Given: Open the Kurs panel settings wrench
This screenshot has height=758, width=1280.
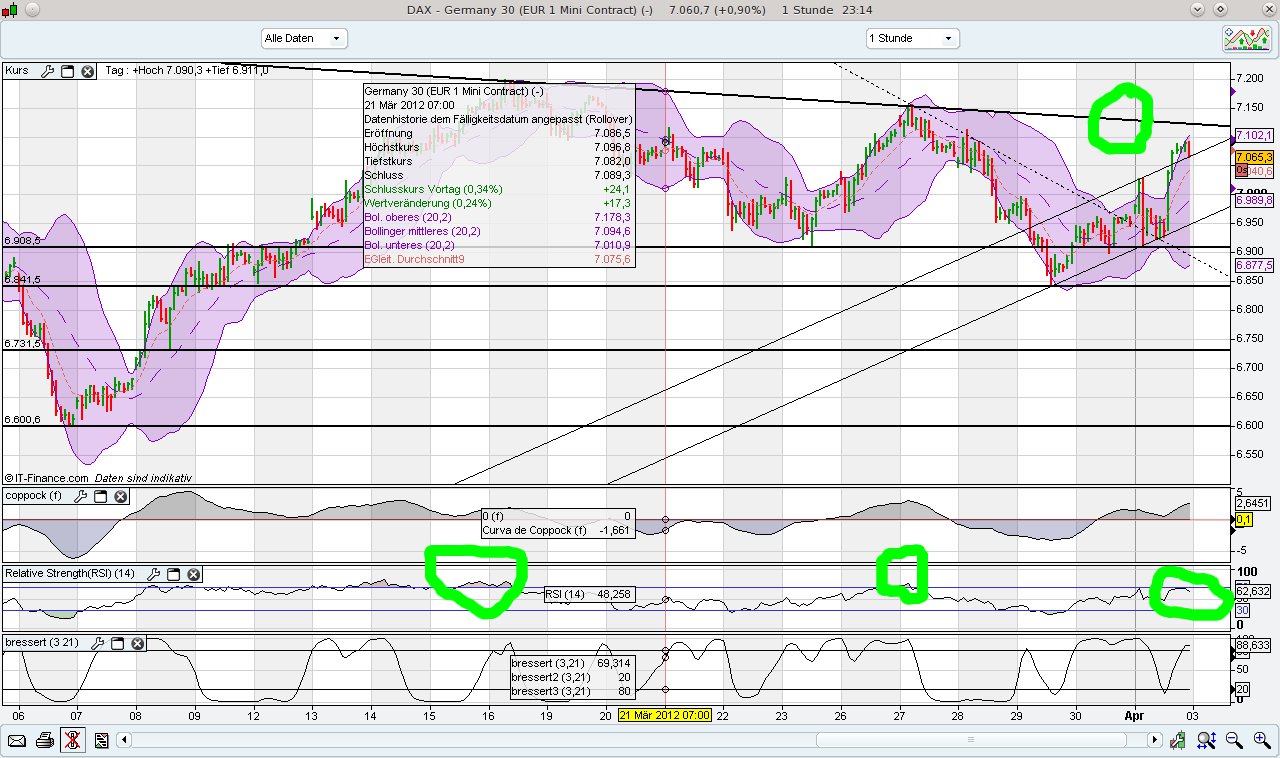Looking at the screenshot, I should pos(47,71).
